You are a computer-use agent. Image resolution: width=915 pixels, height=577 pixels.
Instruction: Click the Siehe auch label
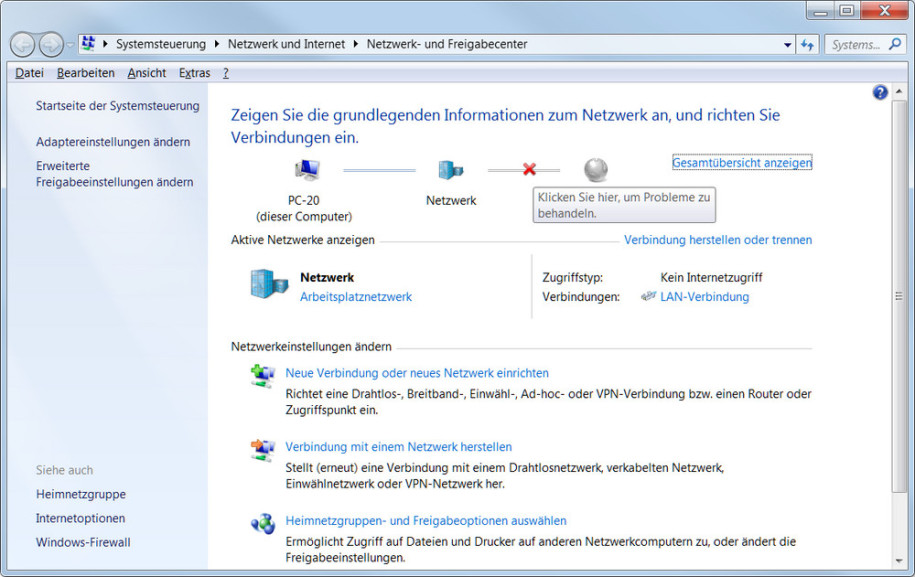[64, 470]
